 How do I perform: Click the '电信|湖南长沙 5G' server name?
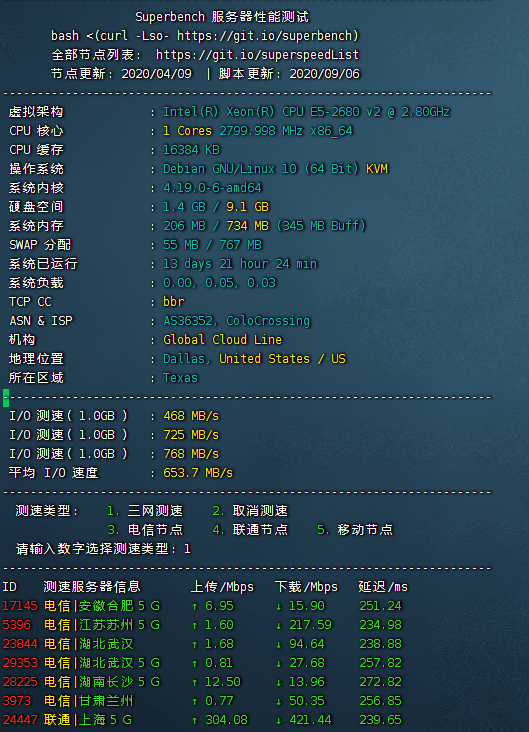point(102,682)
